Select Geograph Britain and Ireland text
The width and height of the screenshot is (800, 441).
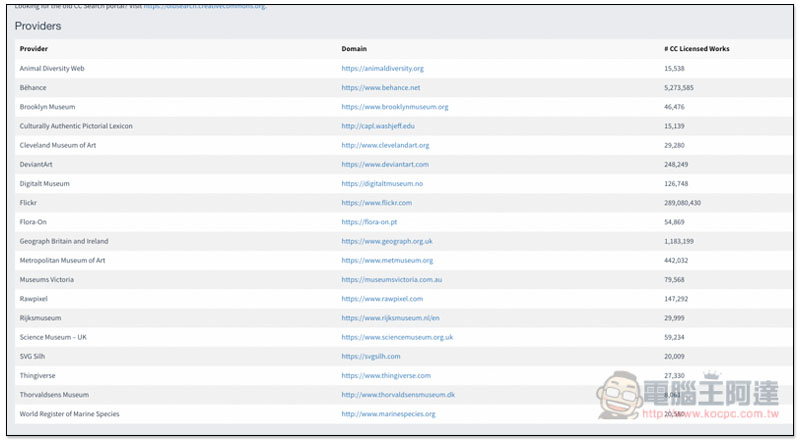pos(64,241)
